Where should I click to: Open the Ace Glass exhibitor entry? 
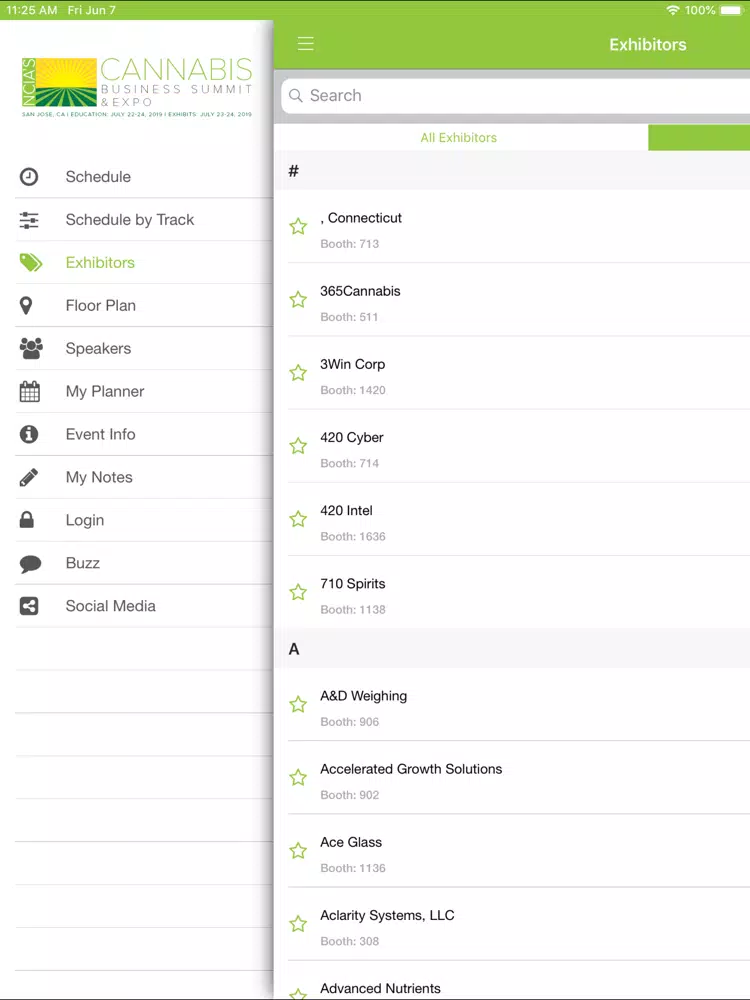pos(512,851)
